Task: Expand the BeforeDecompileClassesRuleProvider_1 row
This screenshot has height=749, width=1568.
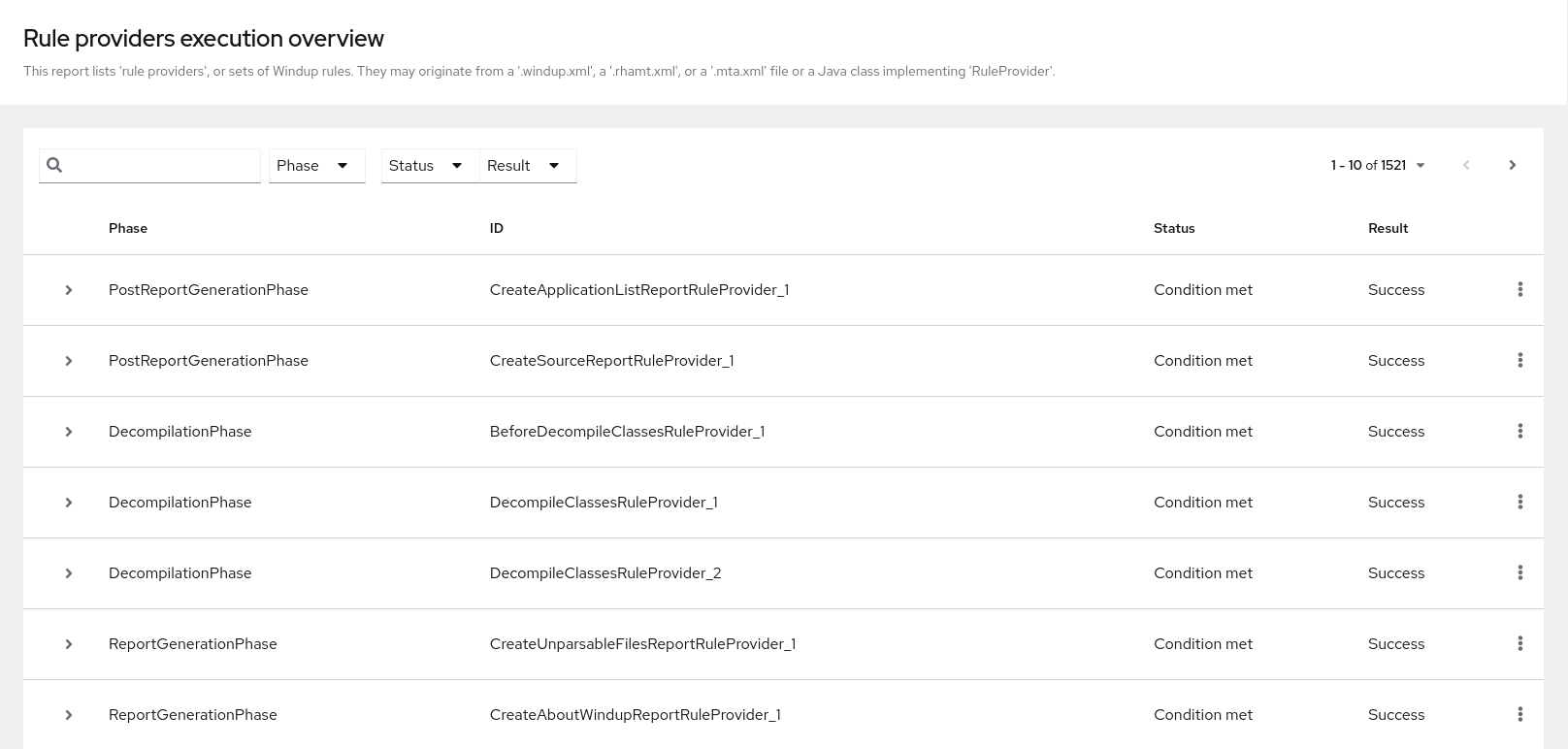Action: (69, 432)
